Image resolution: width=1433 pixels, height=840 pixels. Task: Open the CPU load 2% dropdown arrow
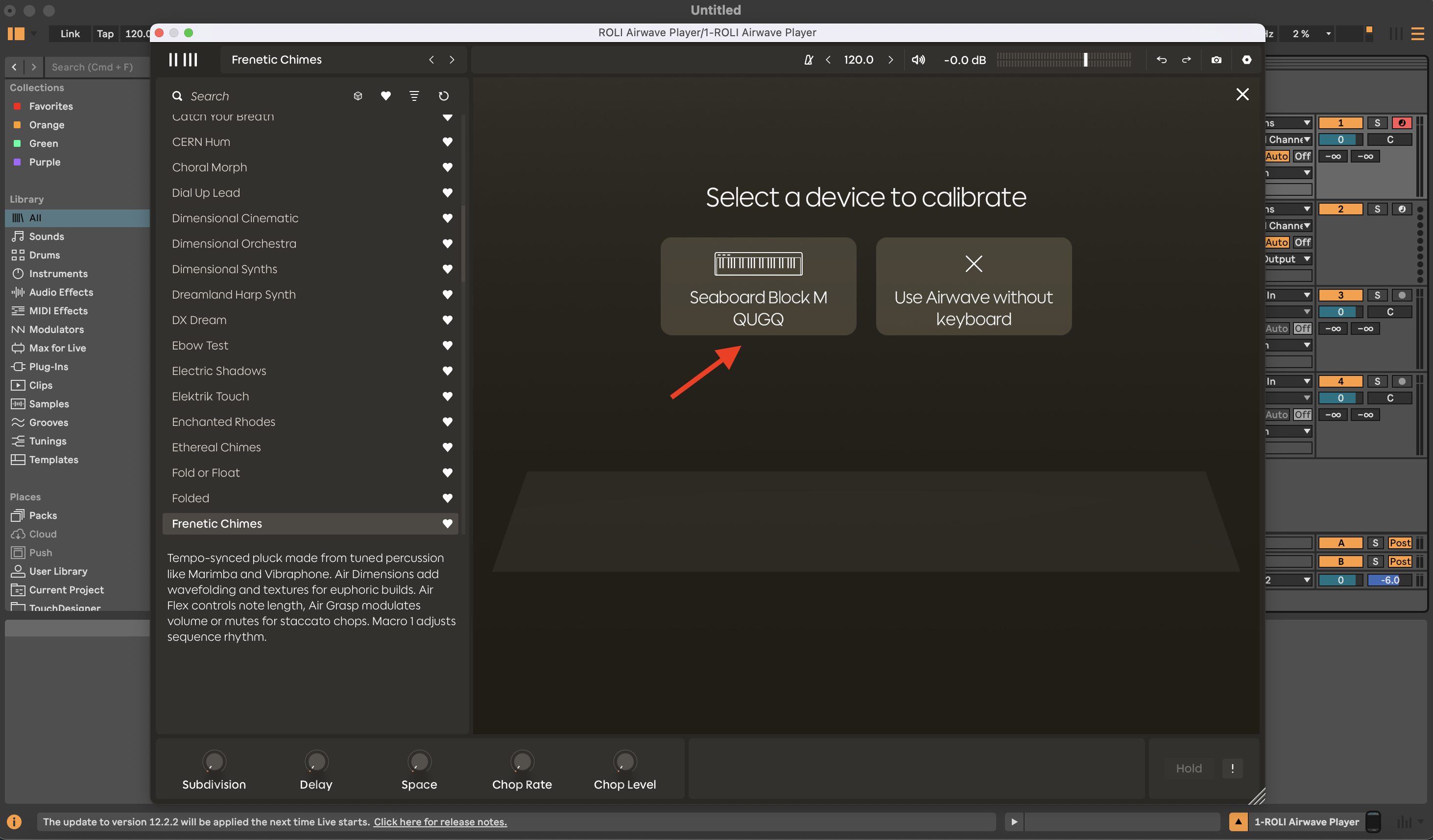[x=1328, y=34]
